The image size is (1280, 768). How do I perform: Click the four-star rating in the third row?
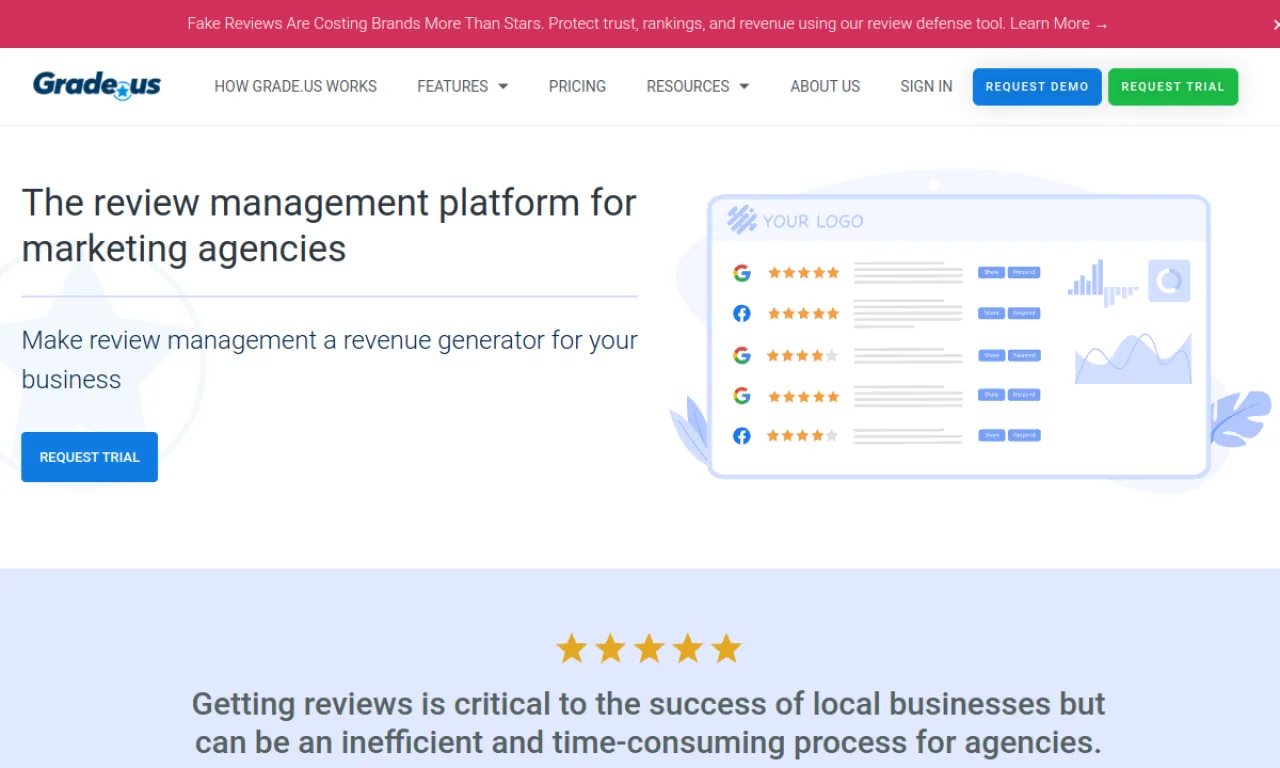point(803,355)
